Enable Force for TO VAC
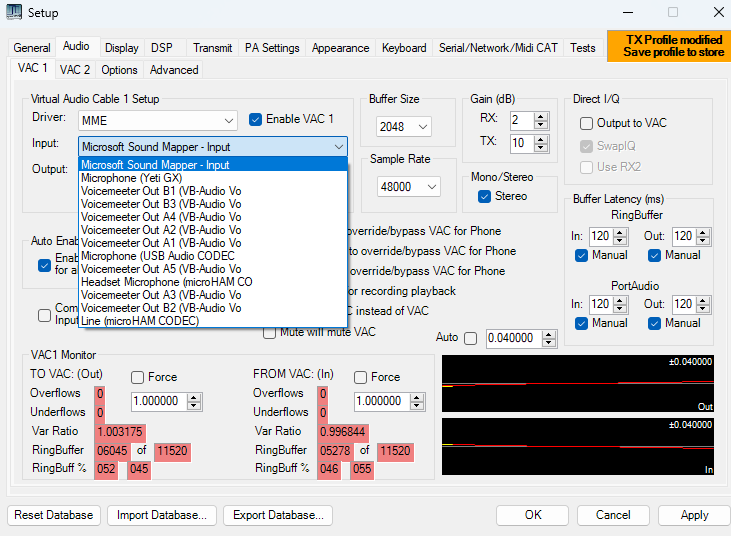Viewport: 731px width, 536px height. pyautogui.click(x=137, y=377)
